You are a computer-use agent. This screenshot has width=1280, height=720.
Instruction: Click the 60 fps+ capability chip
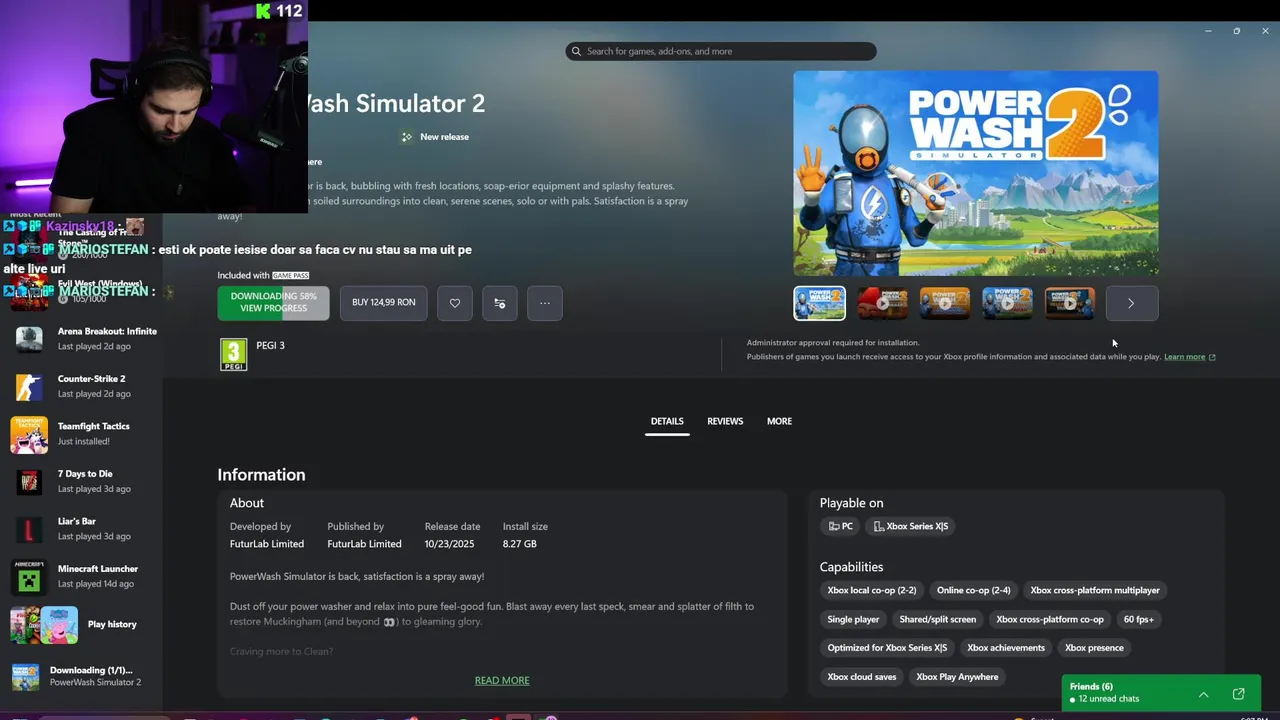(x=1139, y=619)
